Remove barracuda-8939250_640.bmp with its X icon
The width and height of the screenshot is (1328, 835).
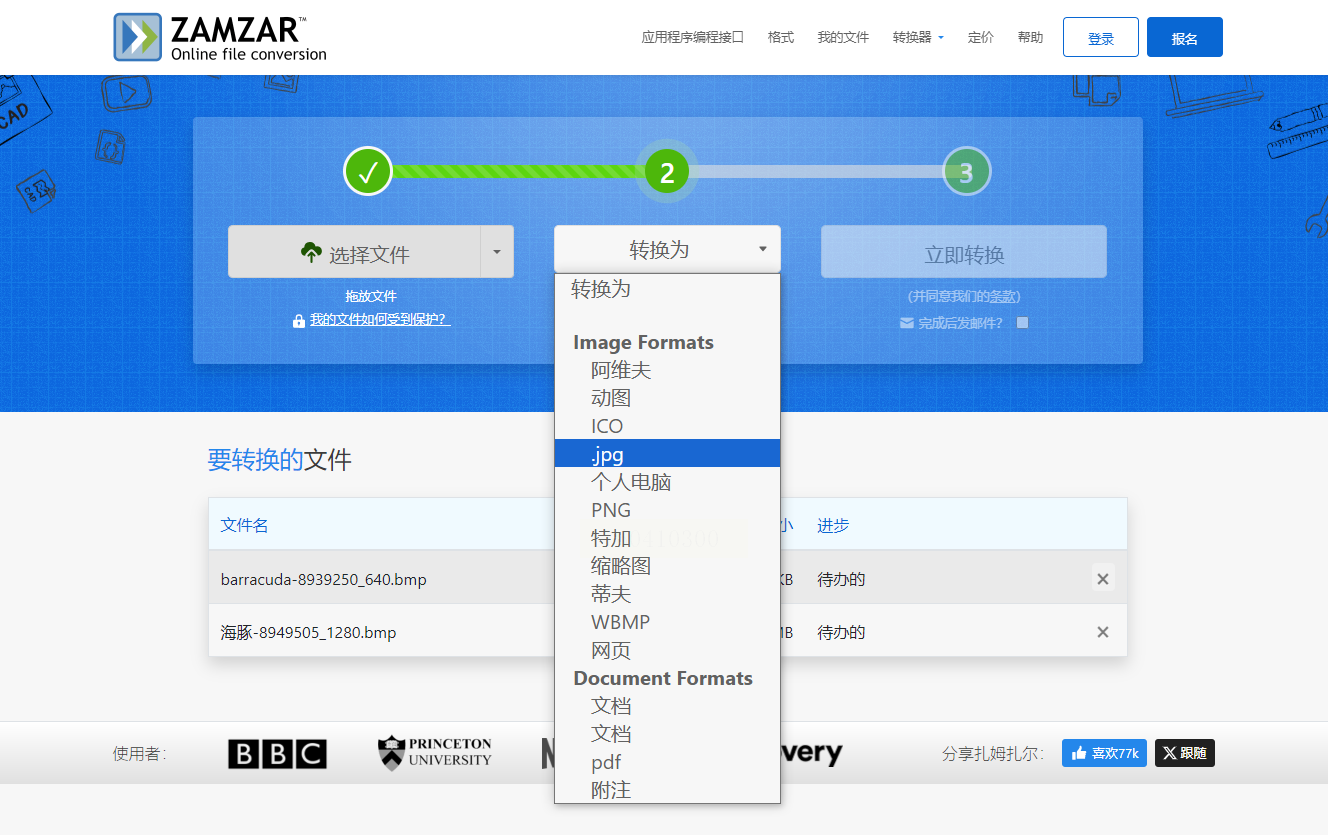coord(1103,579)
